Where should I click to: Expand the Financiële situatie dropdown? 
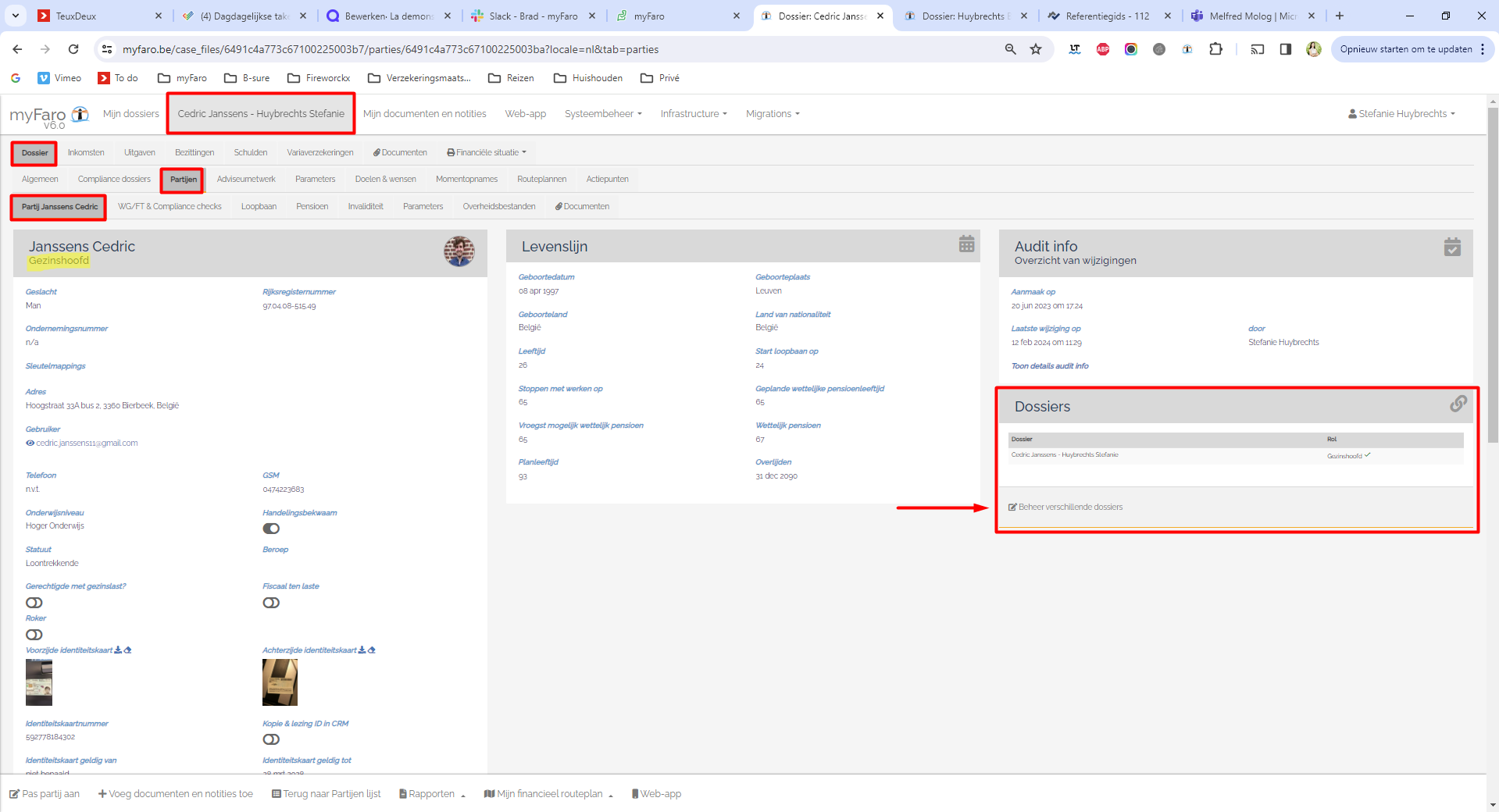[487, 152]
